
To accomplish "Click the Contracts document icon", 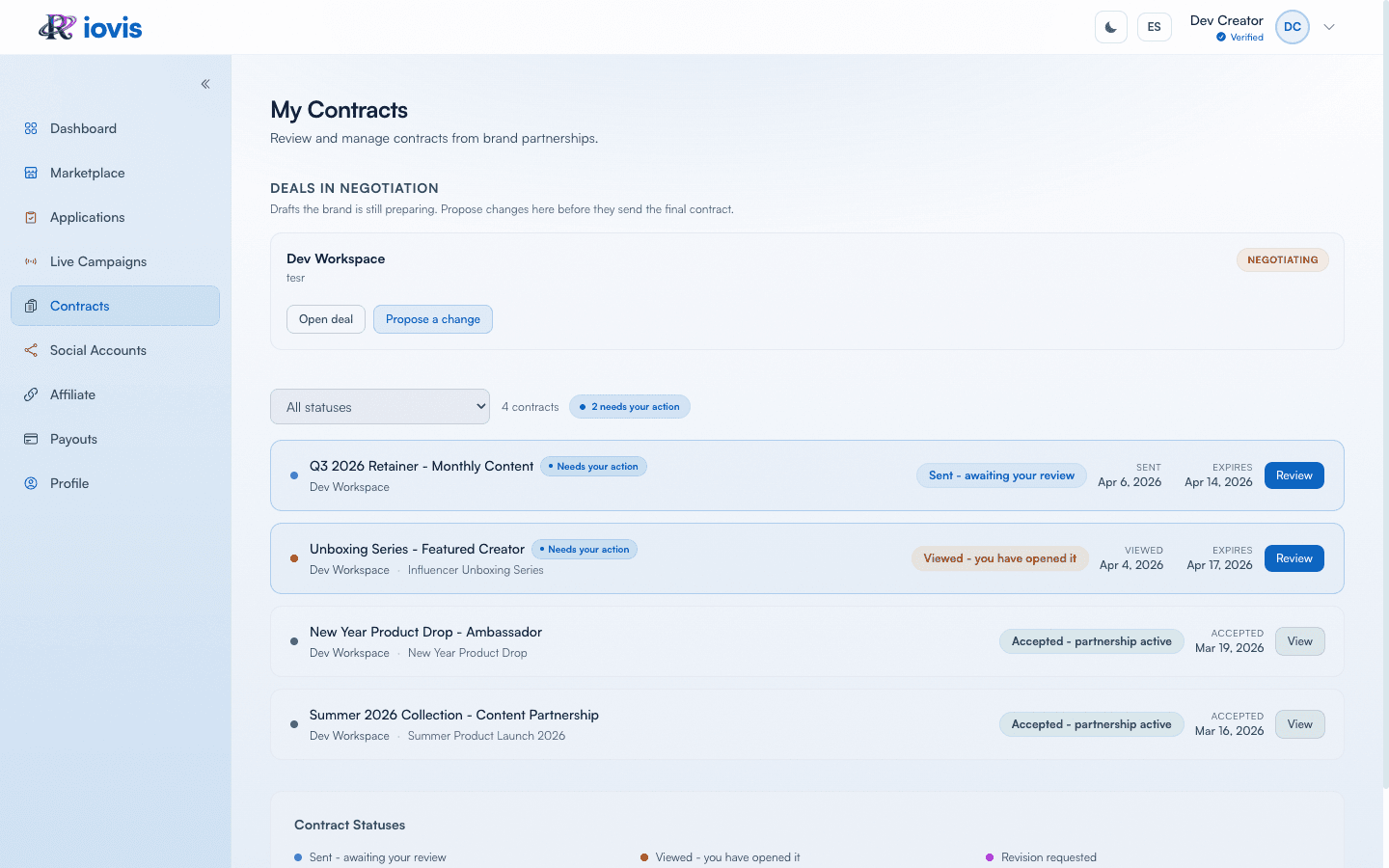I will pos(31,306).
